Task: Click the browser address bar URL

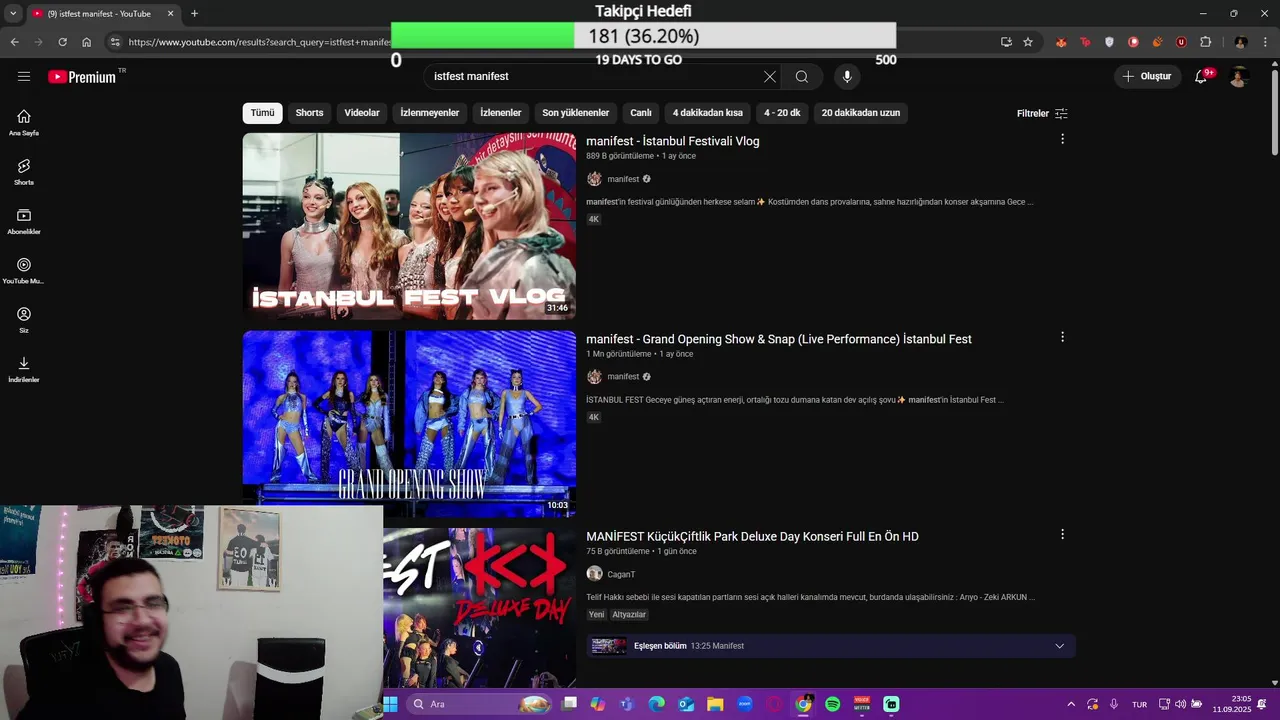Action: 258,42
